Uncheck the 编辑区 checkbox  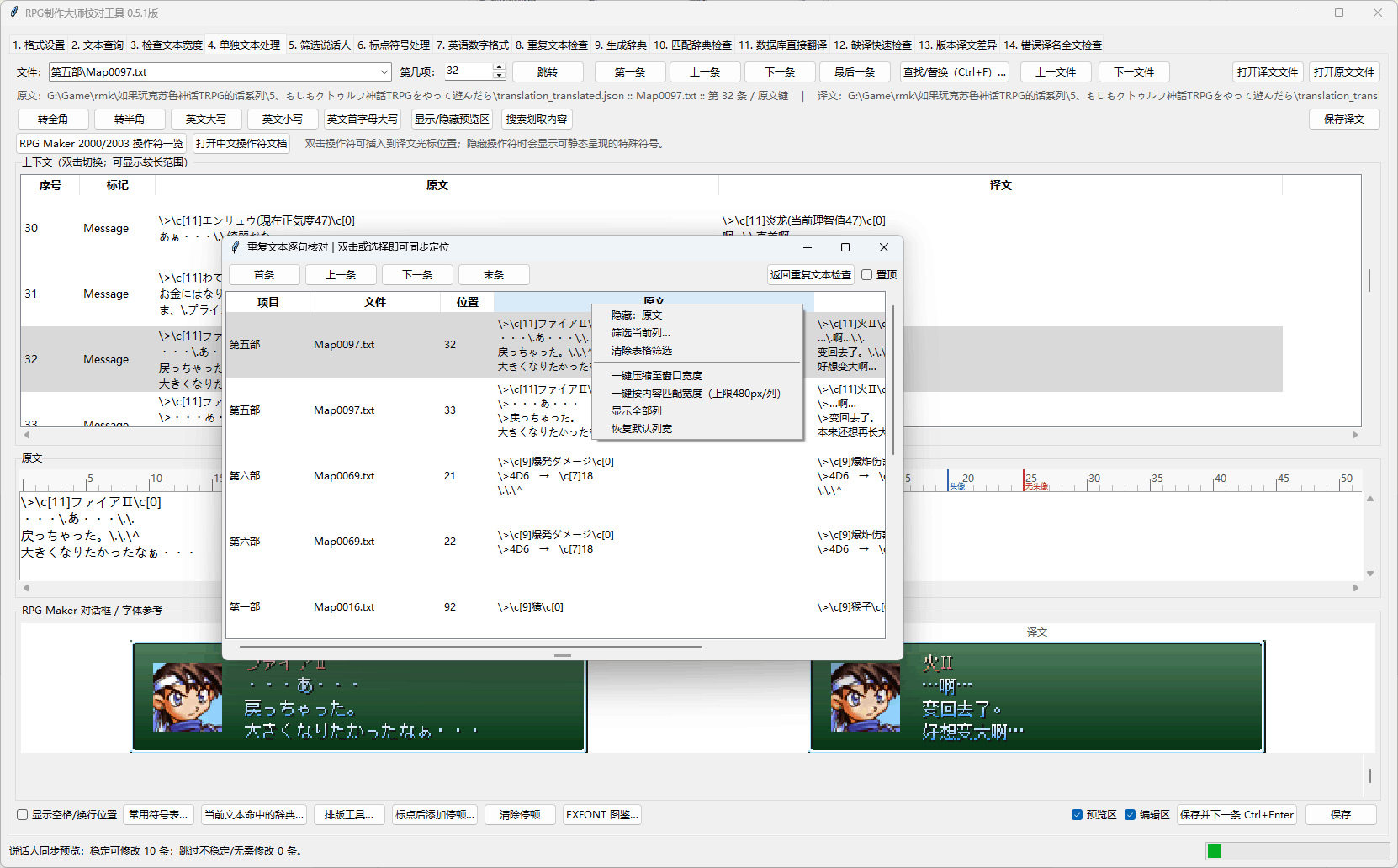(1131, 815)
